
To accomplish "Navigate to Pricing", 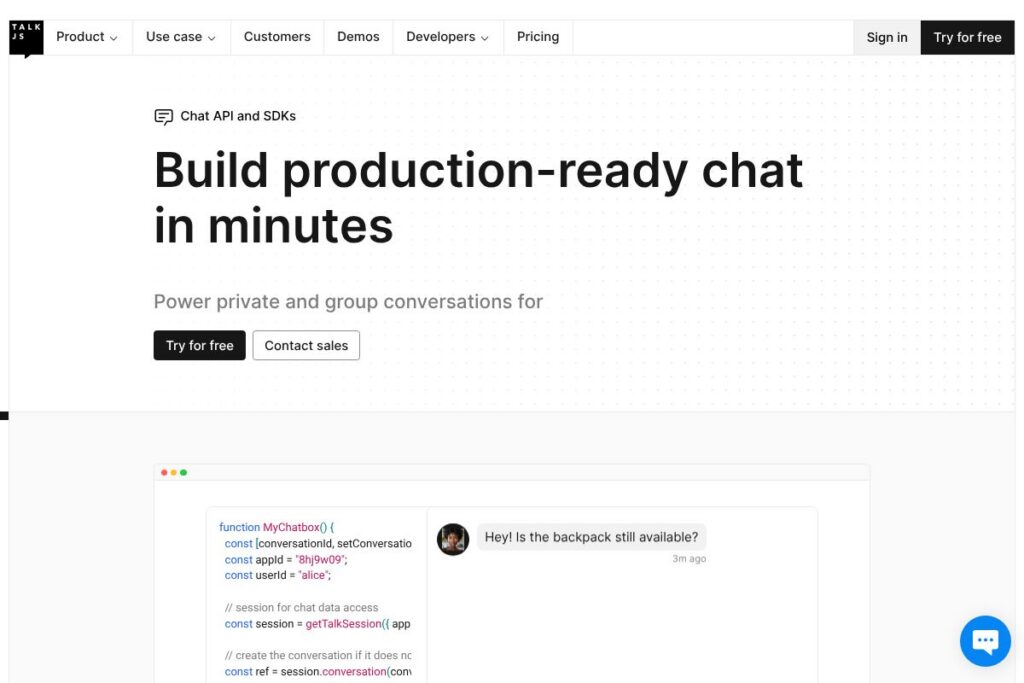I will pyautogui.click(x=538, y=37).
